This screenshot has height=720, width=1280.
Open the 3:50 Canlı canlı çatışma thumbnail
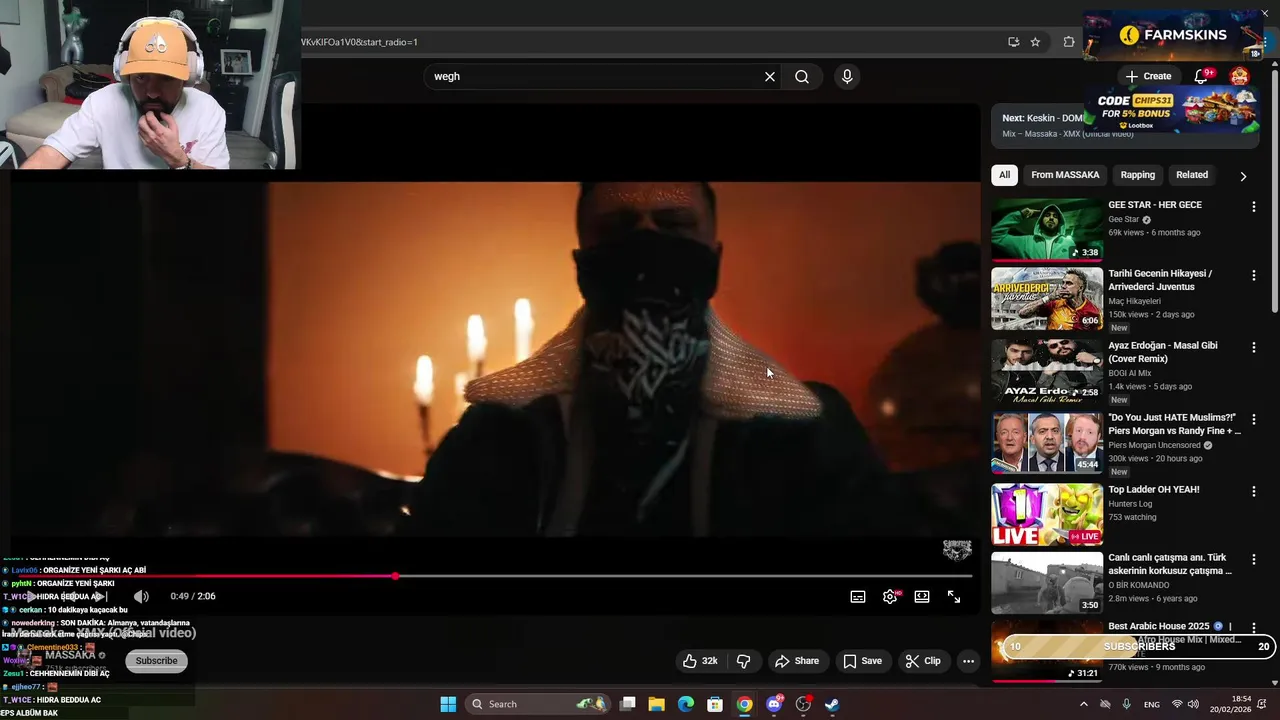(1047, 582)
